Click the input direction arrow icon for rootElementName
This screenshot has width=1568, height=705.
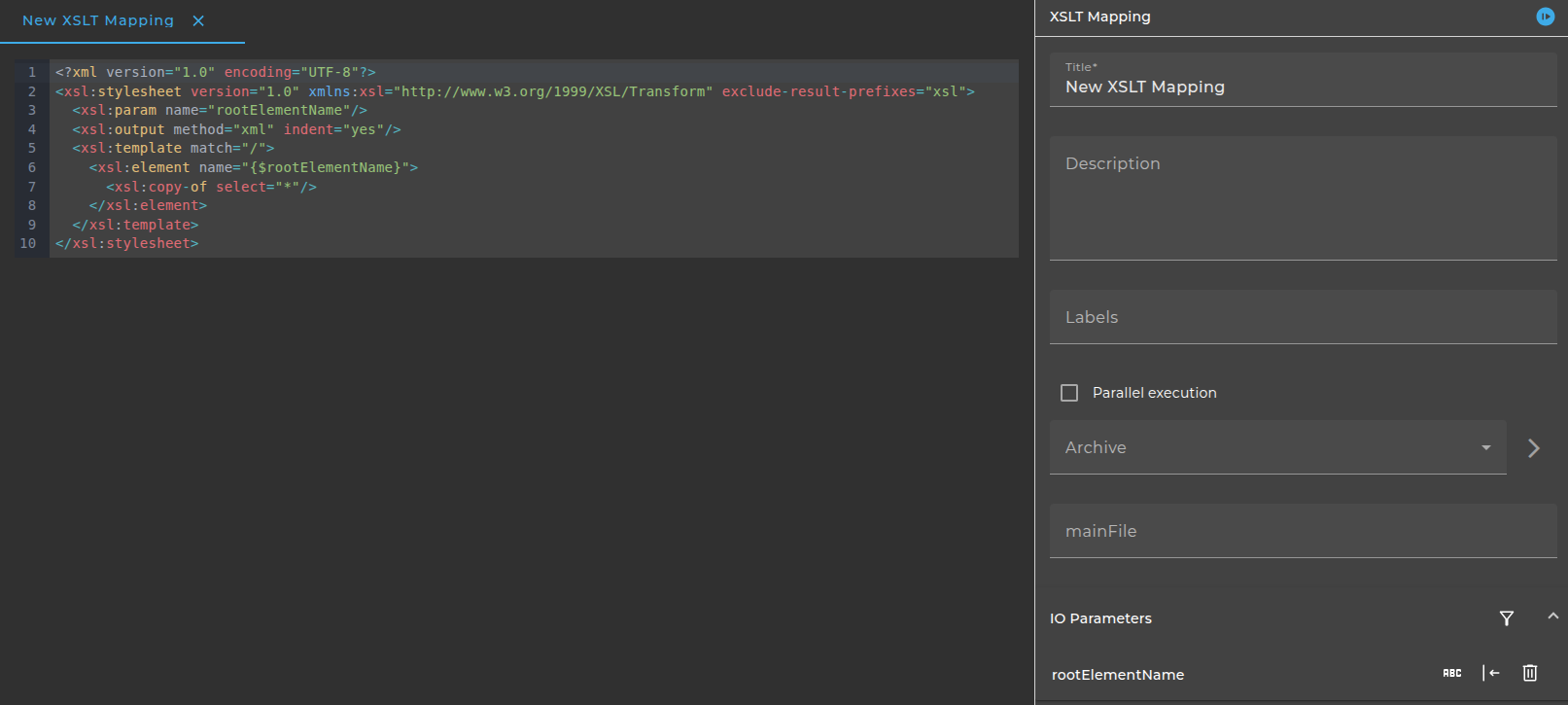point(1491,673)
